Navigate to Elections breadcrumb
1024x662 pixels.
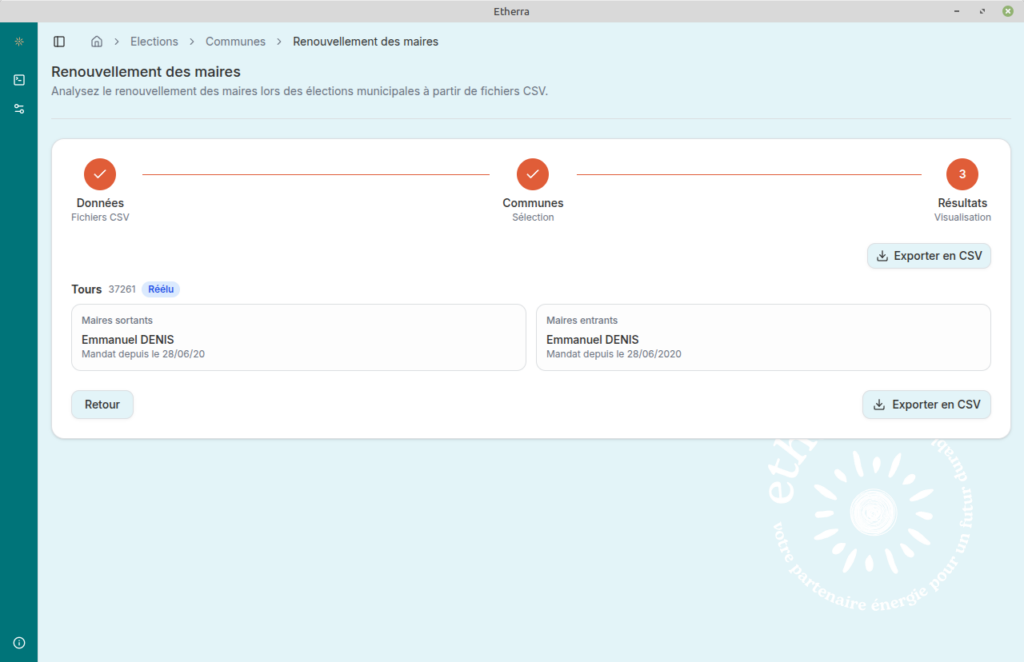(154, 42)
